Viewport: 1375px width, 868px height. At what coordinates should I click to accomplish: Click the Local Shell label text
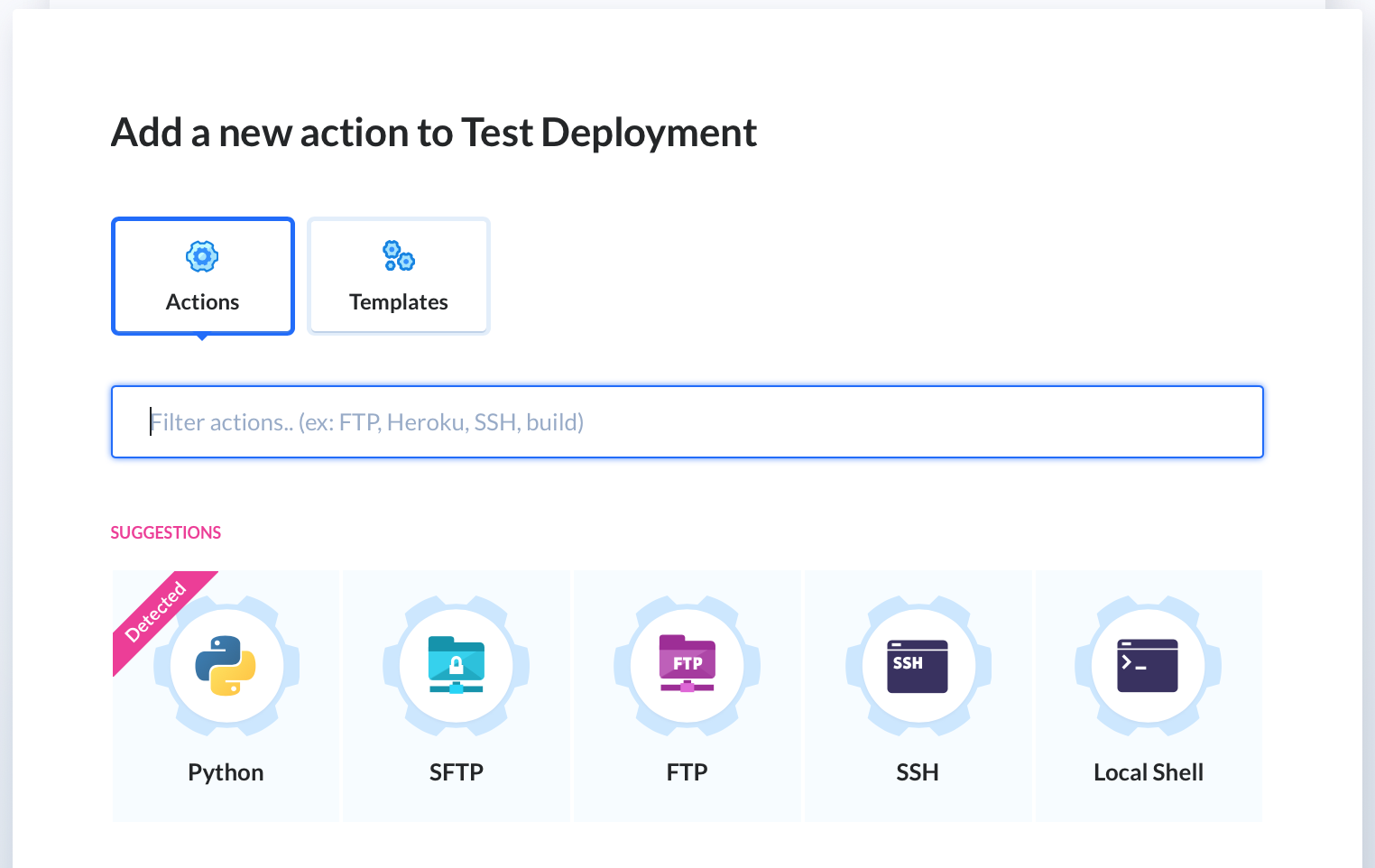click(x=1149, y=772)
